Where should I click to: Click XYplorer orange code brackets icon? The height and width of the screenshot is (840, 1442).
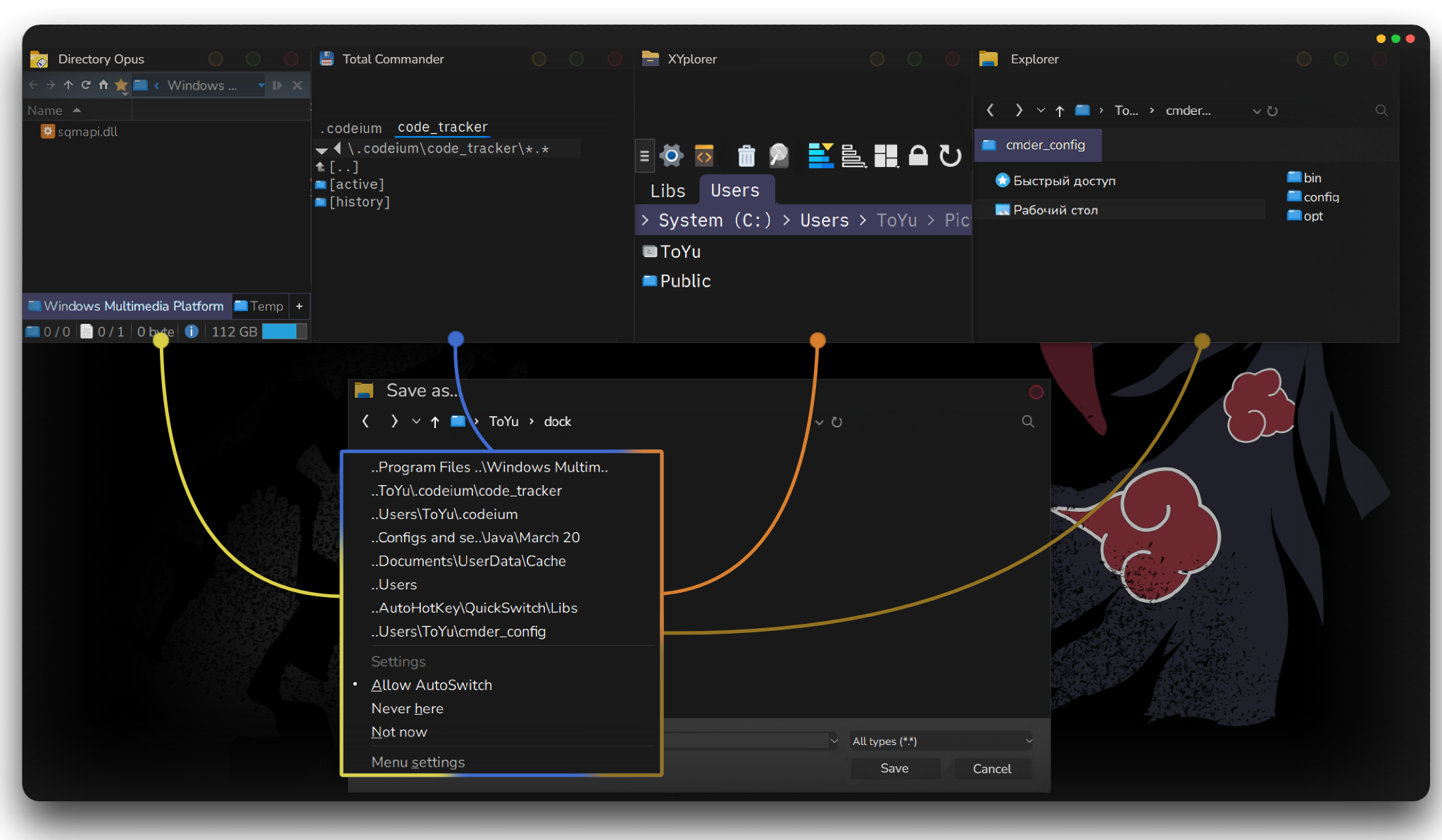coord(704,156)
